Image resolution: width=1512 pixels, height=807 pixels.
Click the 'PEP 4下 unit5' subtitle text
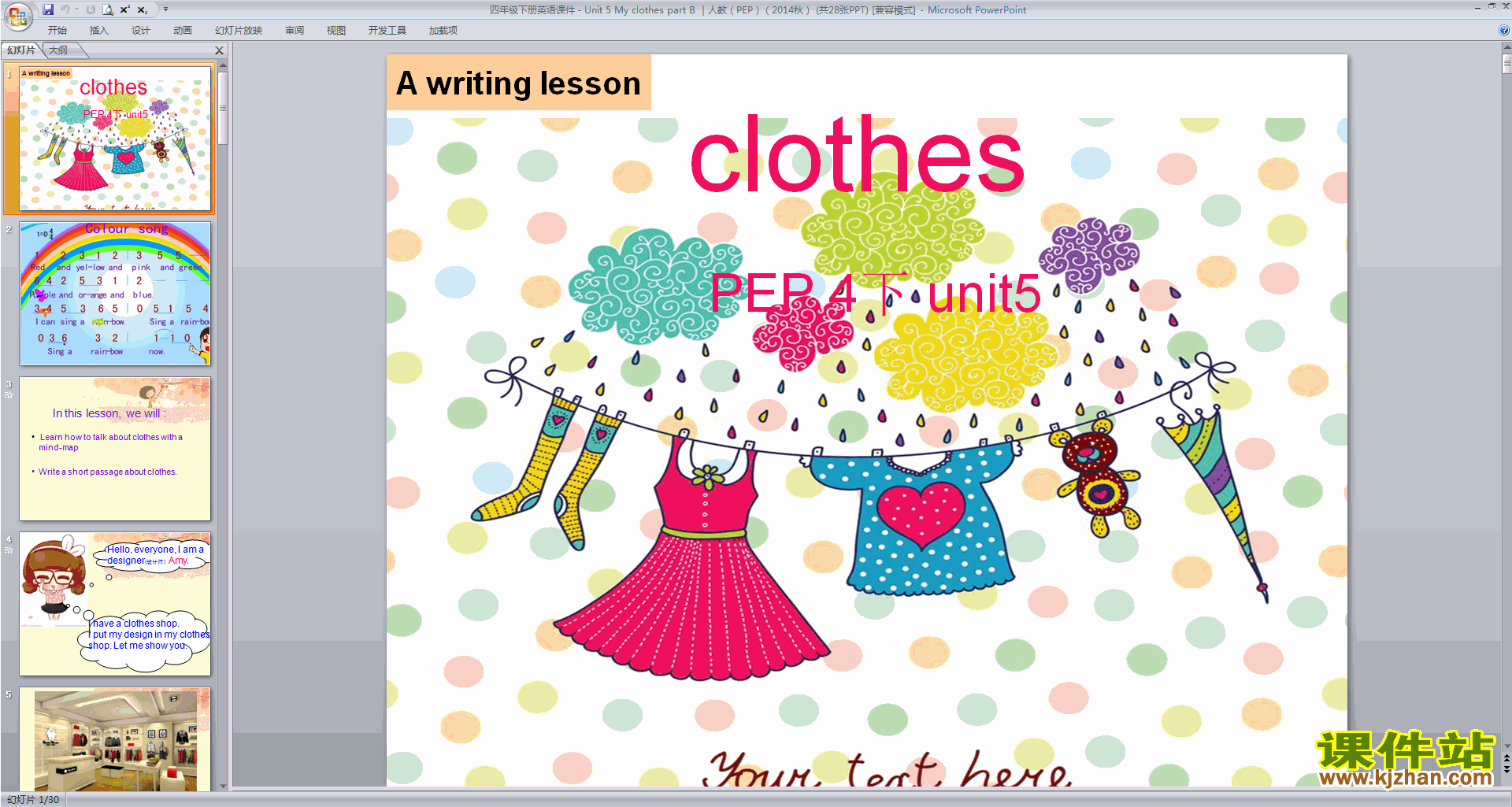click(x=876, y=293)
